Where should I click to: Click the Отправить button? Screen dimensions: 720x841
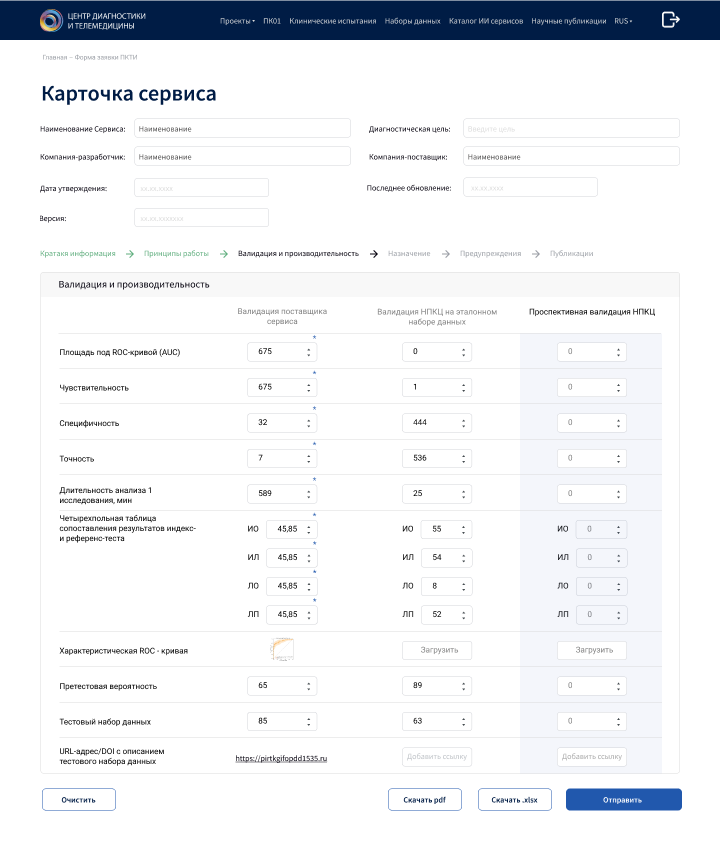623,800
